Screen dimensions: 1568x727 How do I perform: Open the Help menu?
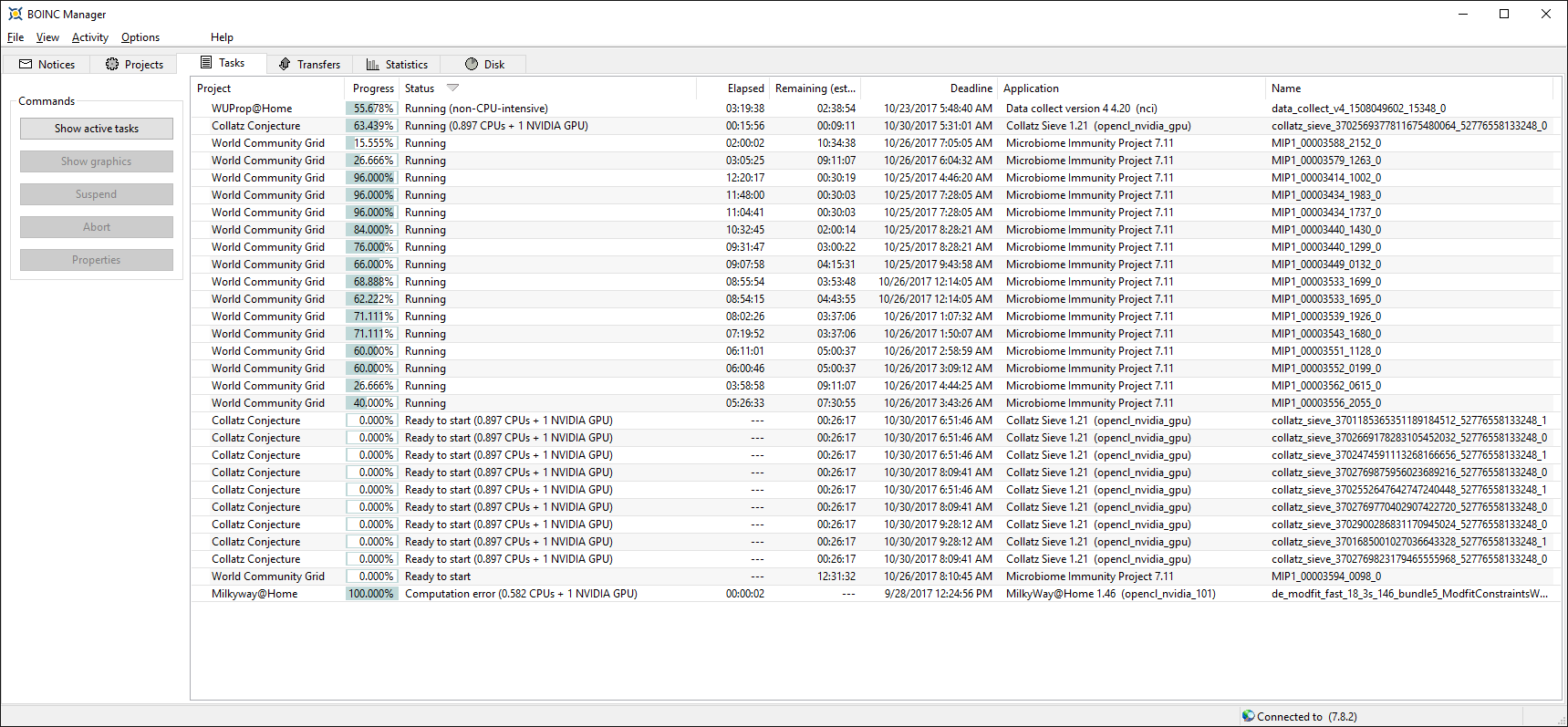pos(222,37)
